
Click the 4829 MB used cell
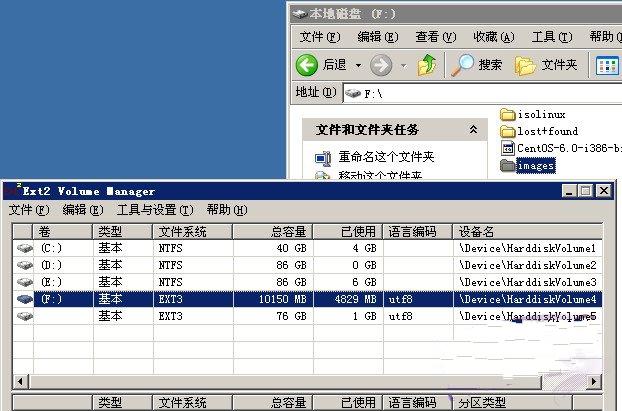[x=348, y=299]
